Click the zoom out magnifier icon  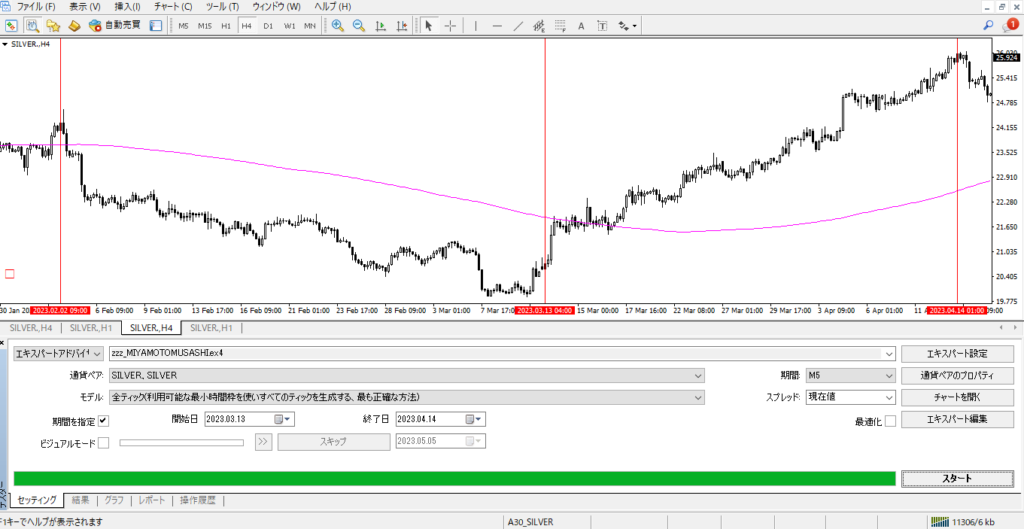[358, 26]
